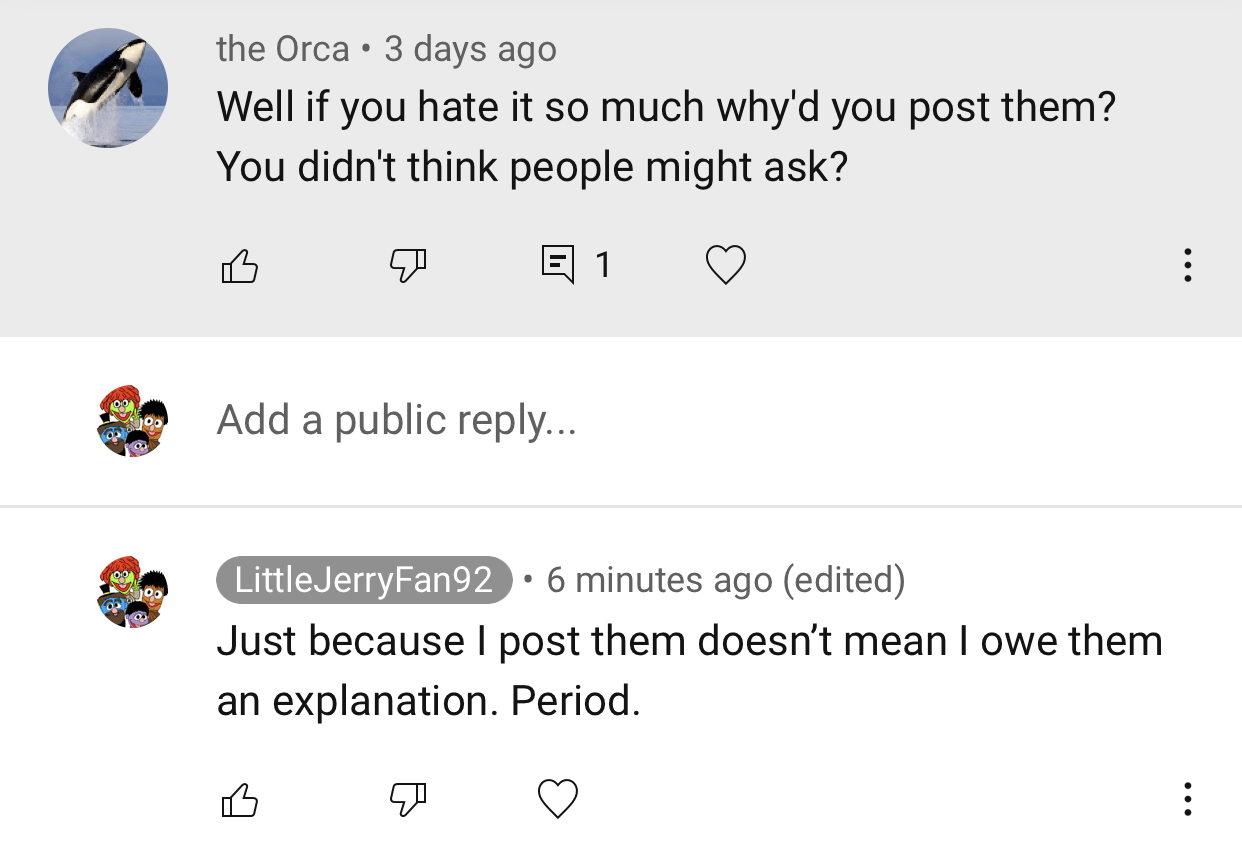Open the '3 days ago' timestamp link
1242x854 pixels.
point(470,49)
